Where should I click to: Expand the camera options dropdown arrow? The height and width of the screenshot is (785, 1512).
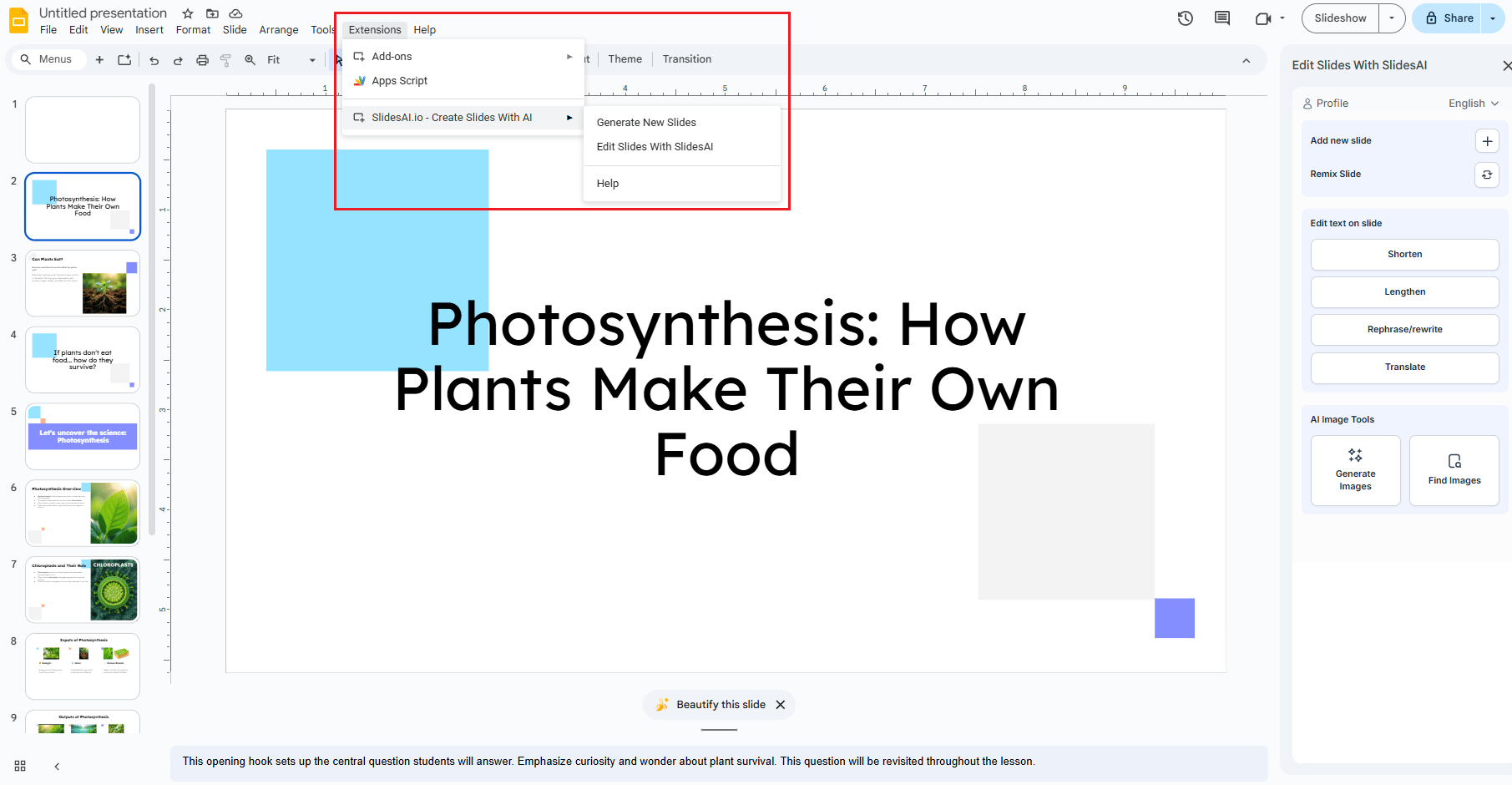pyautogui.click(x=1282, y=18)
